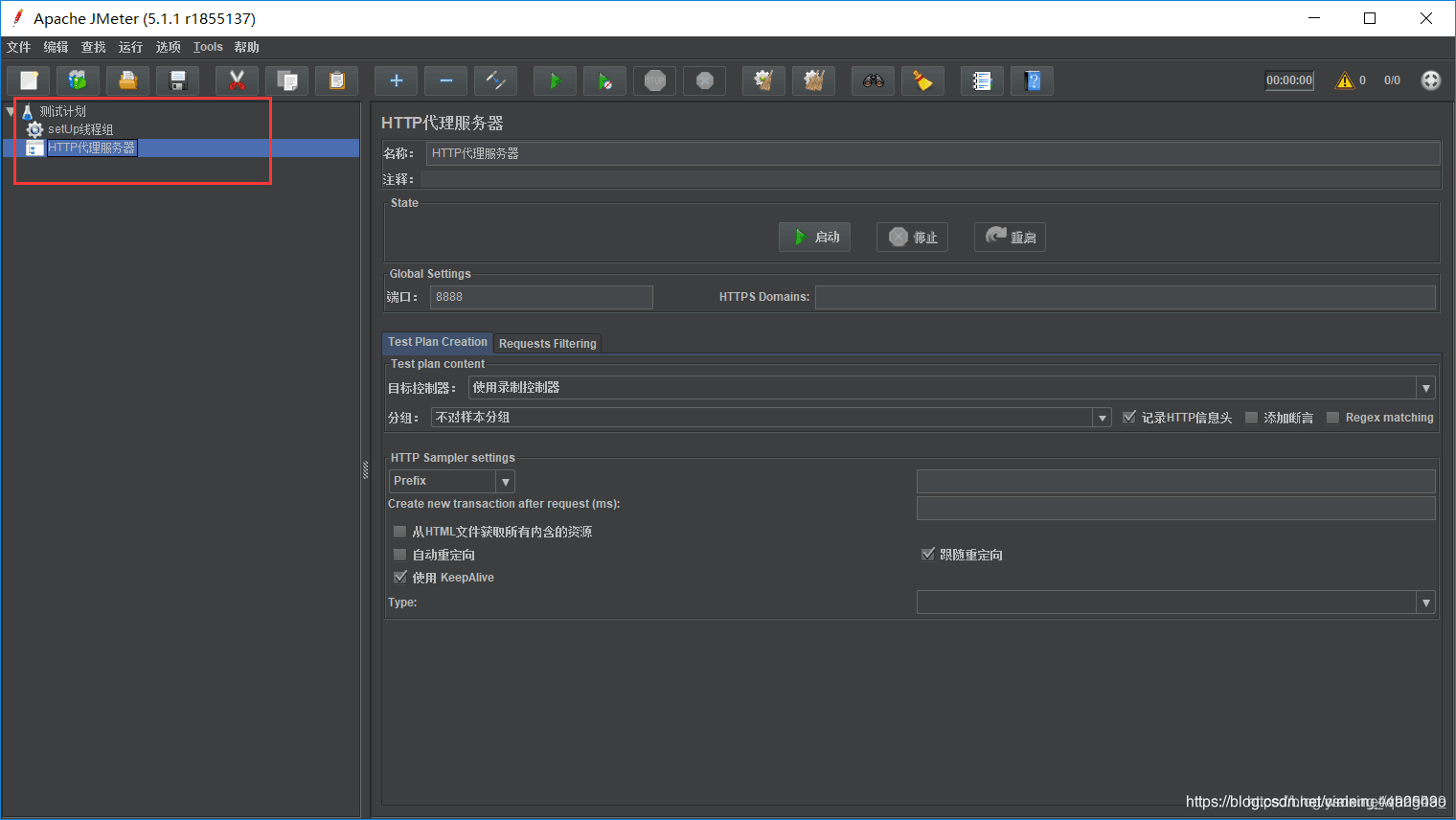Toggle the 使用 KeepAlive checkbox

[400, 577]
